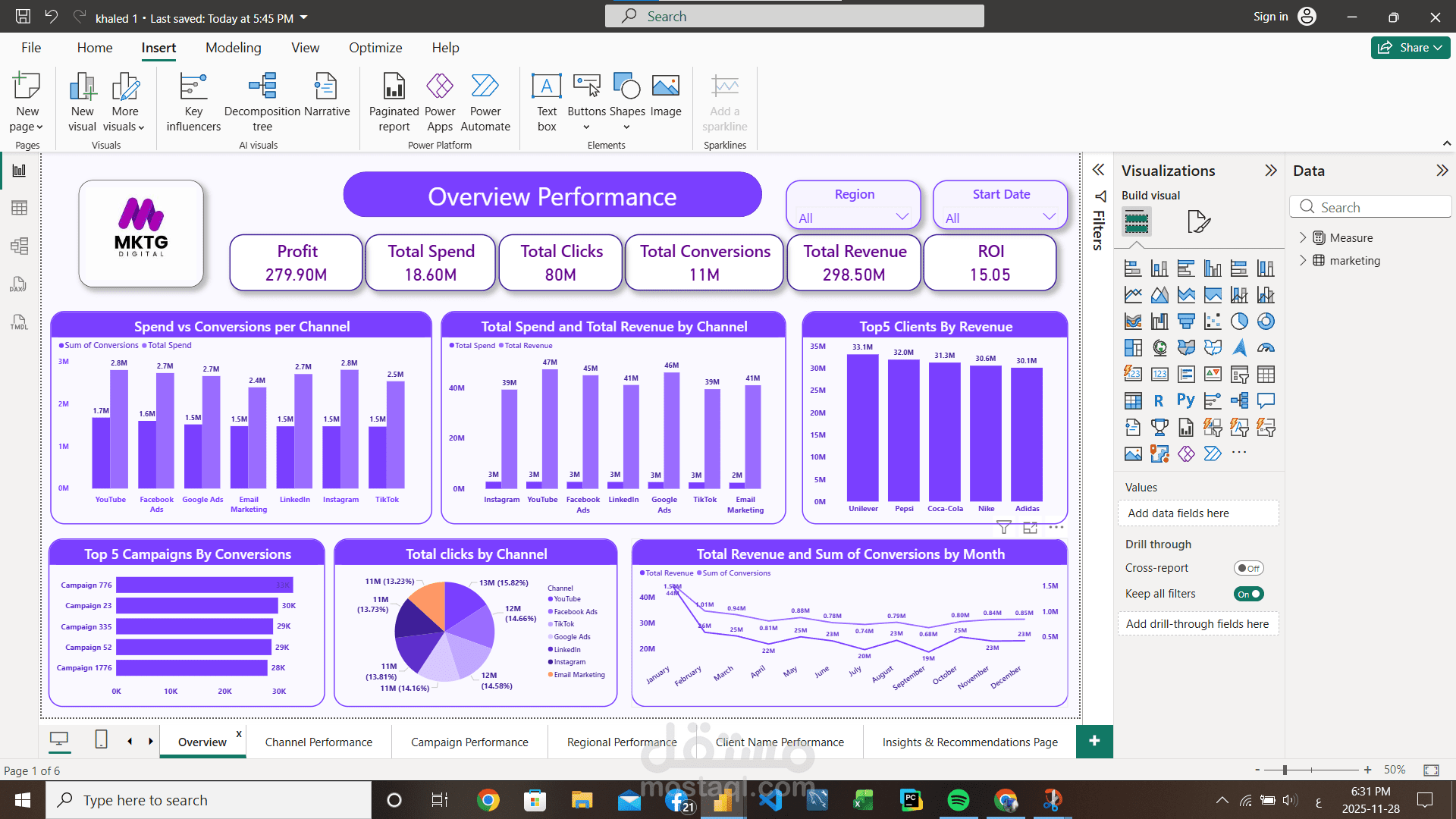Switch to Model view in left sidebar
This screenshot has width=1456, height=819.
pyautogui.click(x=19, y=246)
